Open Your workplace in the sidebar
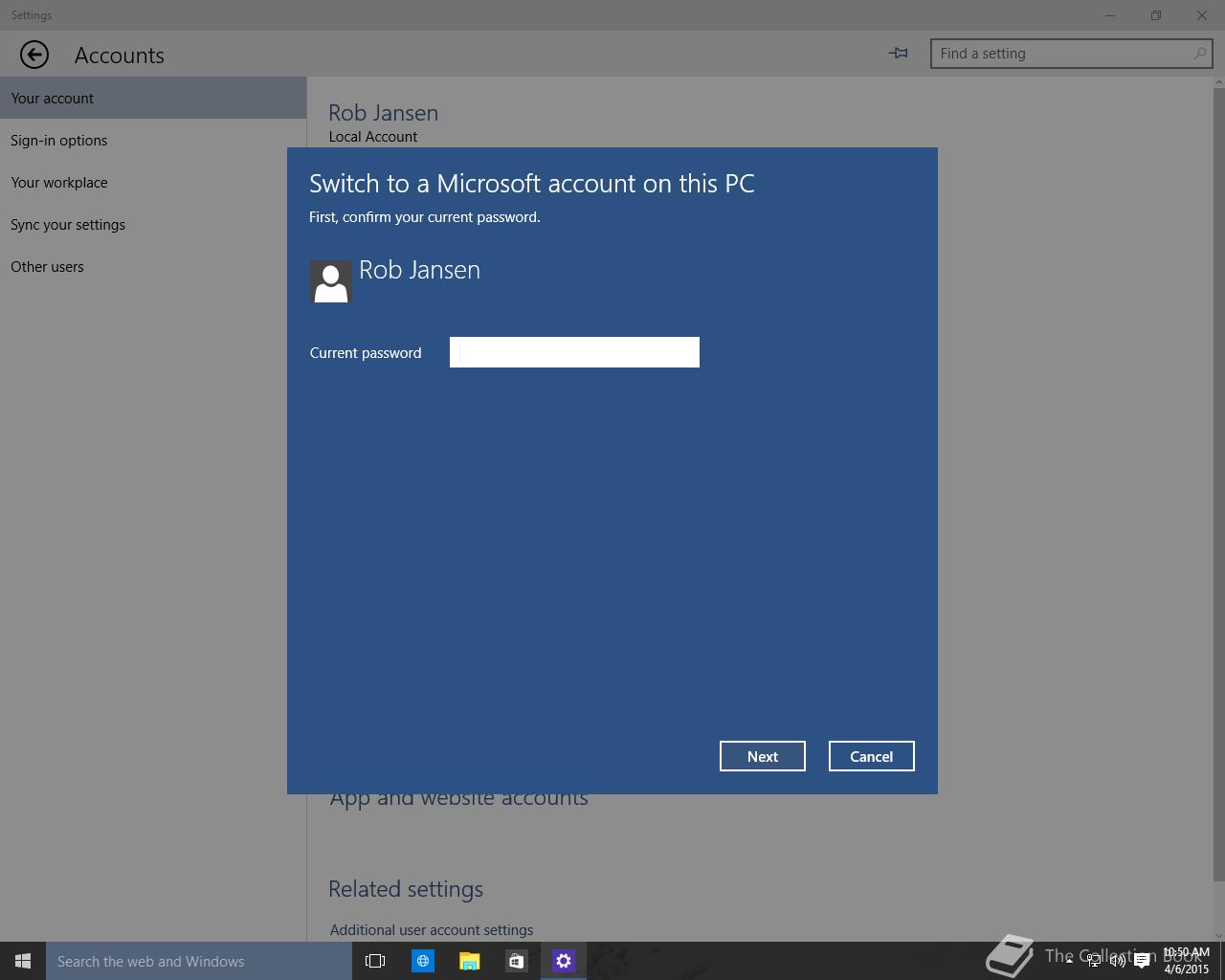1225x980 pixels. 153,182
